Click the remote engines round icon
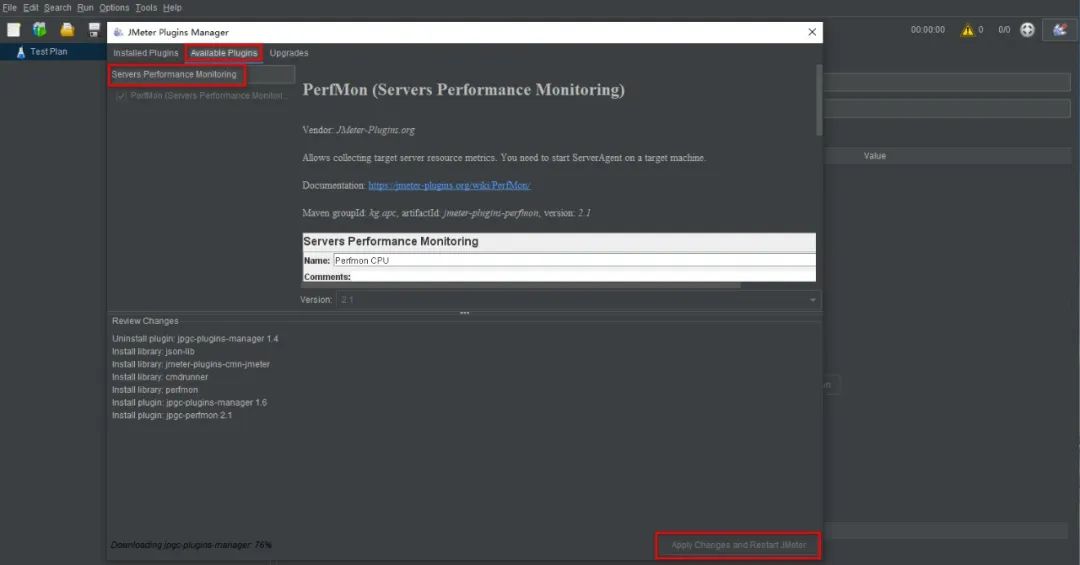 click(x=1027, y=30)
